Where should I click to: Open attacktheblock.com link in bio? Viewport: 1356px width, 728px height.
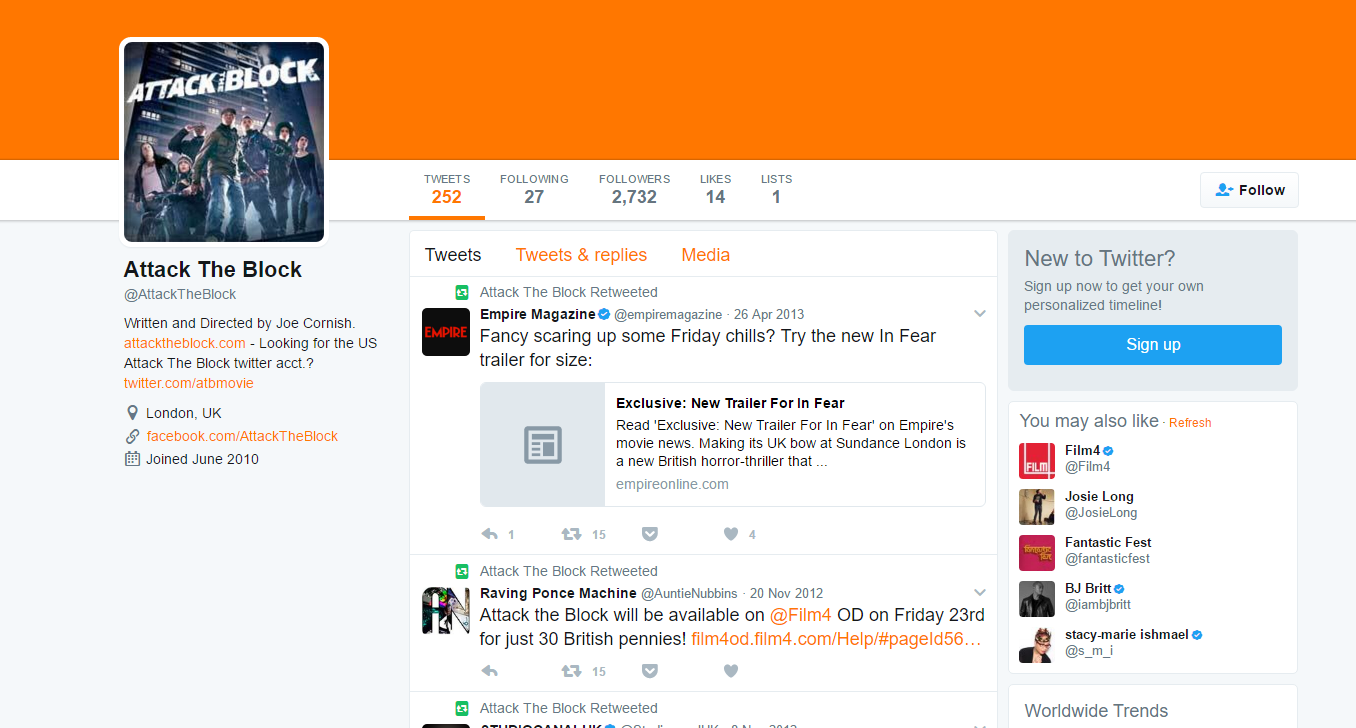coord(185,343)
